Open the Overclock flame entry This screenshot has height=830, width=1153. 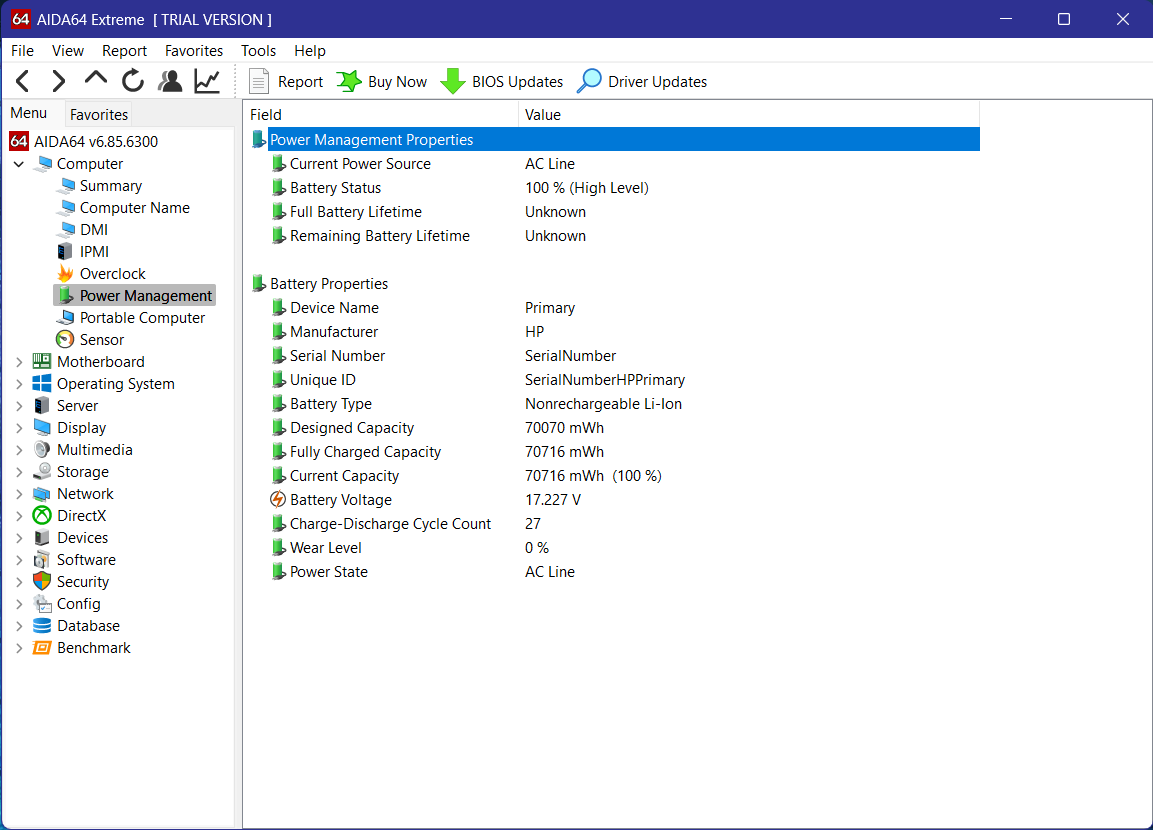[x=113, y=274]
